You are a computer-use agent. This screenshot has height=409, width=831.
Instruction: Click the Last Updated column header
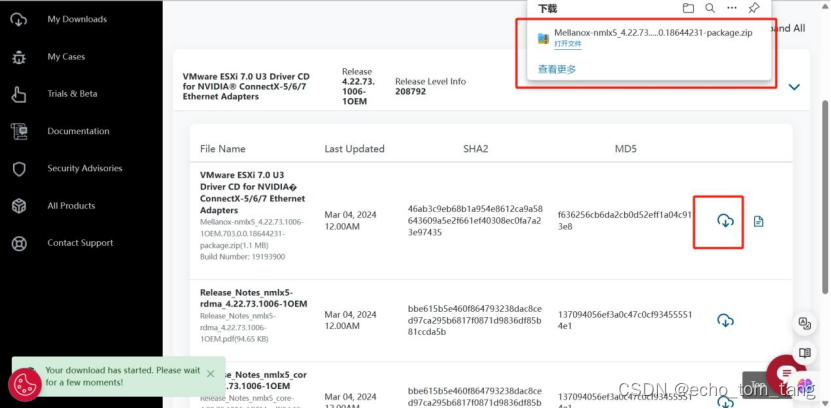[x=355, y=149]
